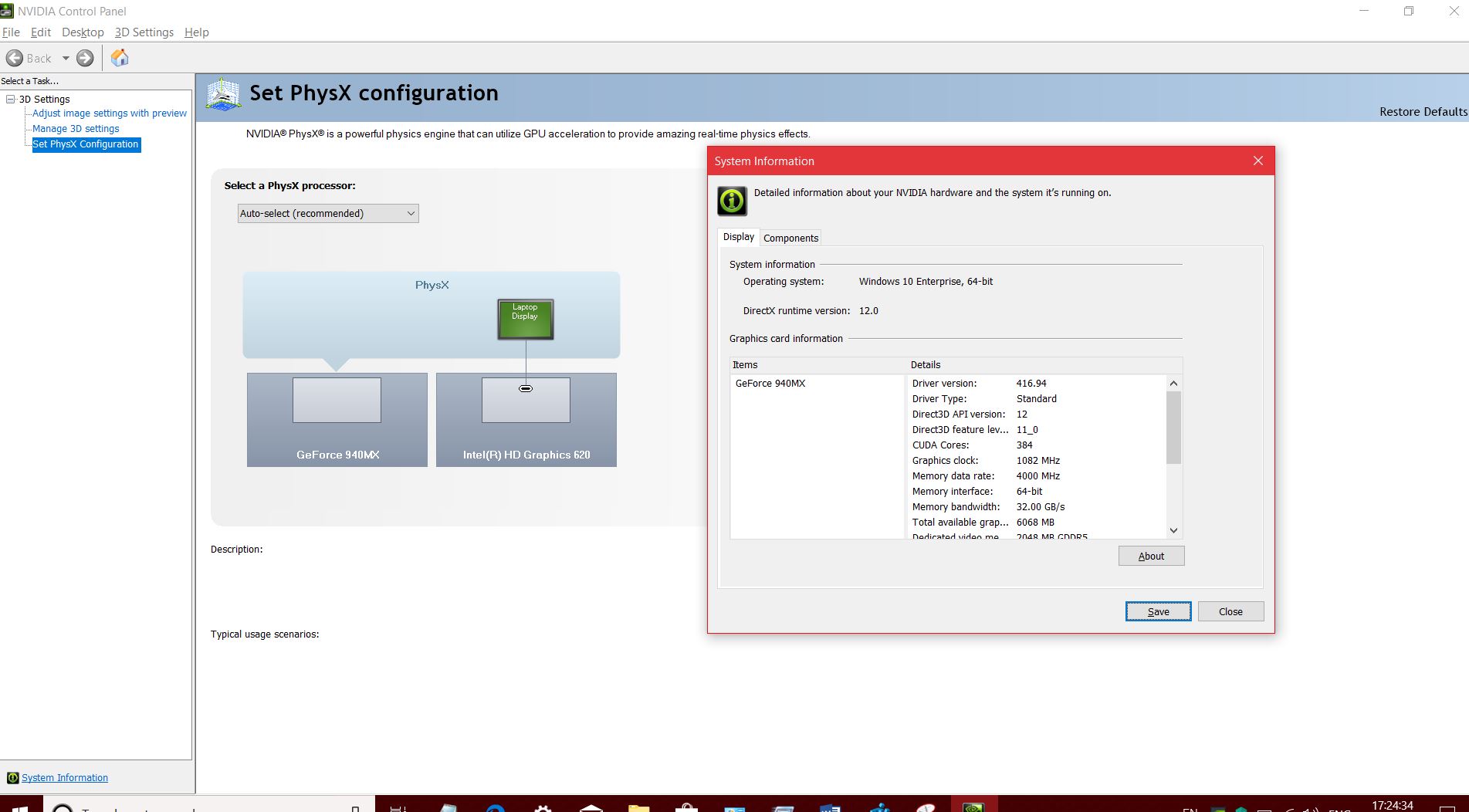Image resolution: width=1469 pixels, height=812 pixels.
Task: Go forward with the green Forward arrow
Action: (85, 58)
